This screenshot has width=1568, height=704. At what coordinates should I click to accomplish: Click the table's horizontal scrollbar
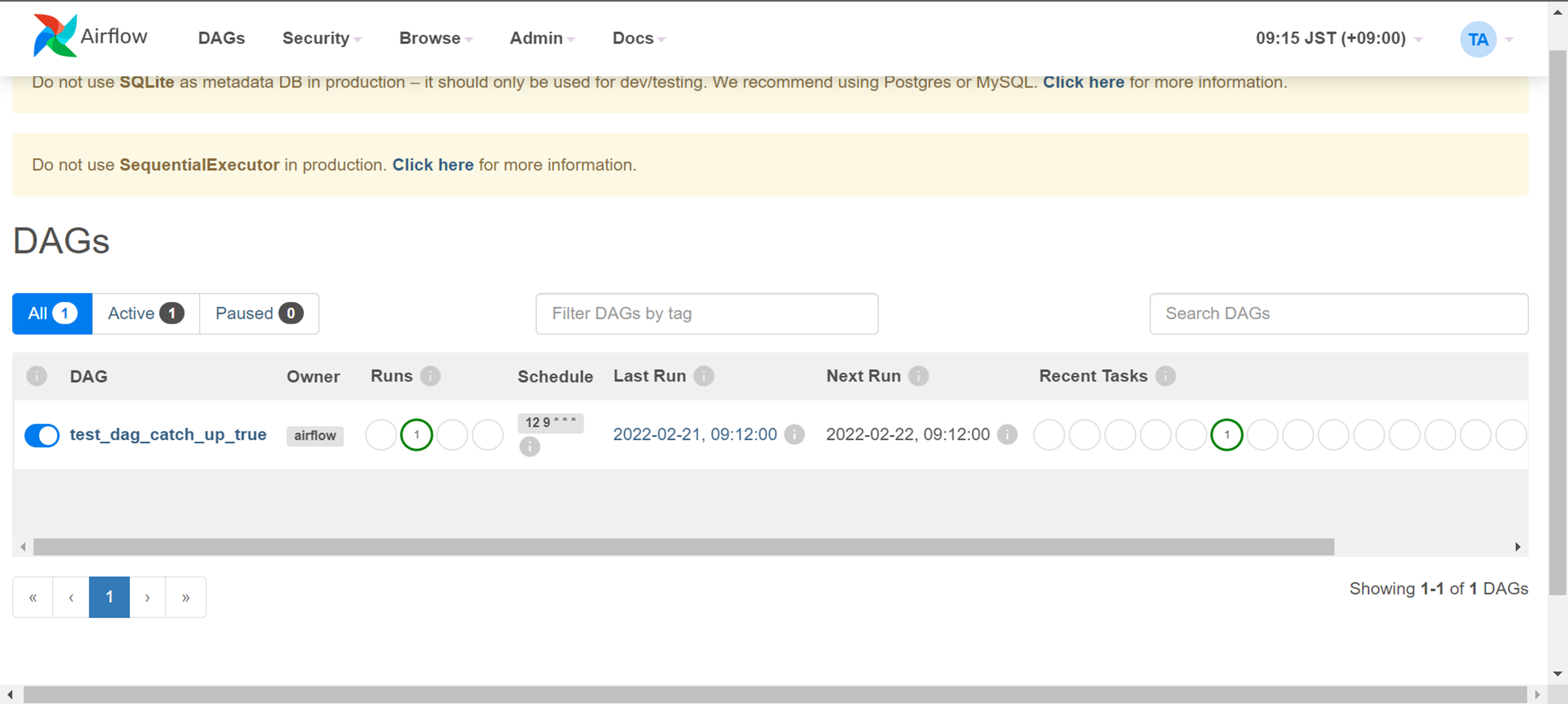pyautogui.click(x=683, y=546)
